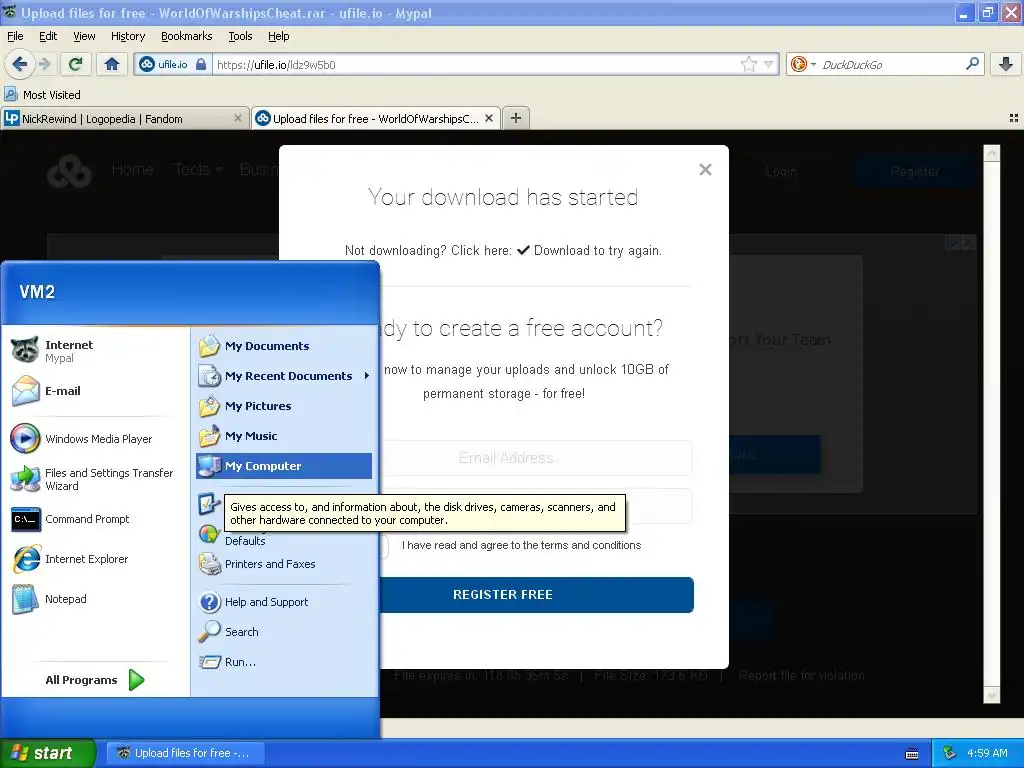Viewport: 1024px width, 768px height.
Task: Click the Register button on ufile page
Action: (915, 172)
